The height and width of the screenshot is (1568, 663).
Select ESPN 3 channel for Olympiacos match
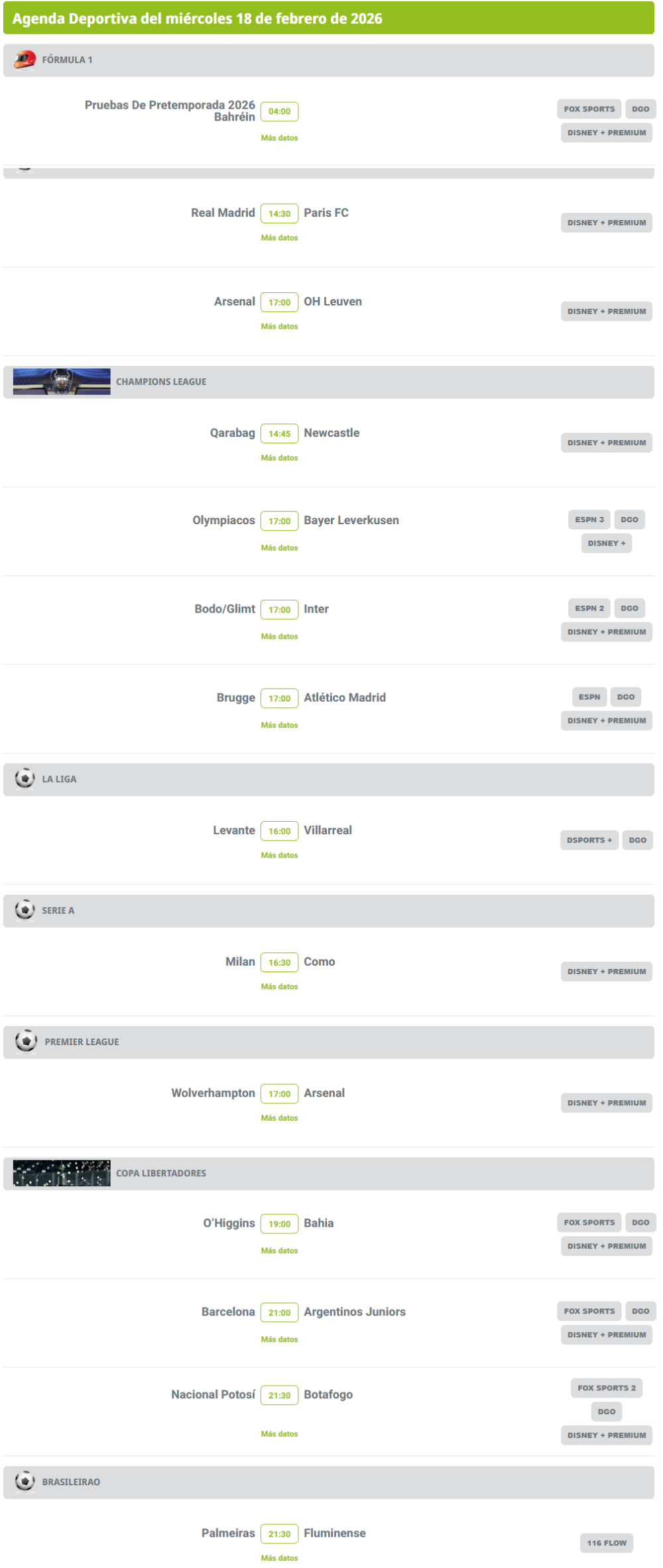tap(589, 520)
